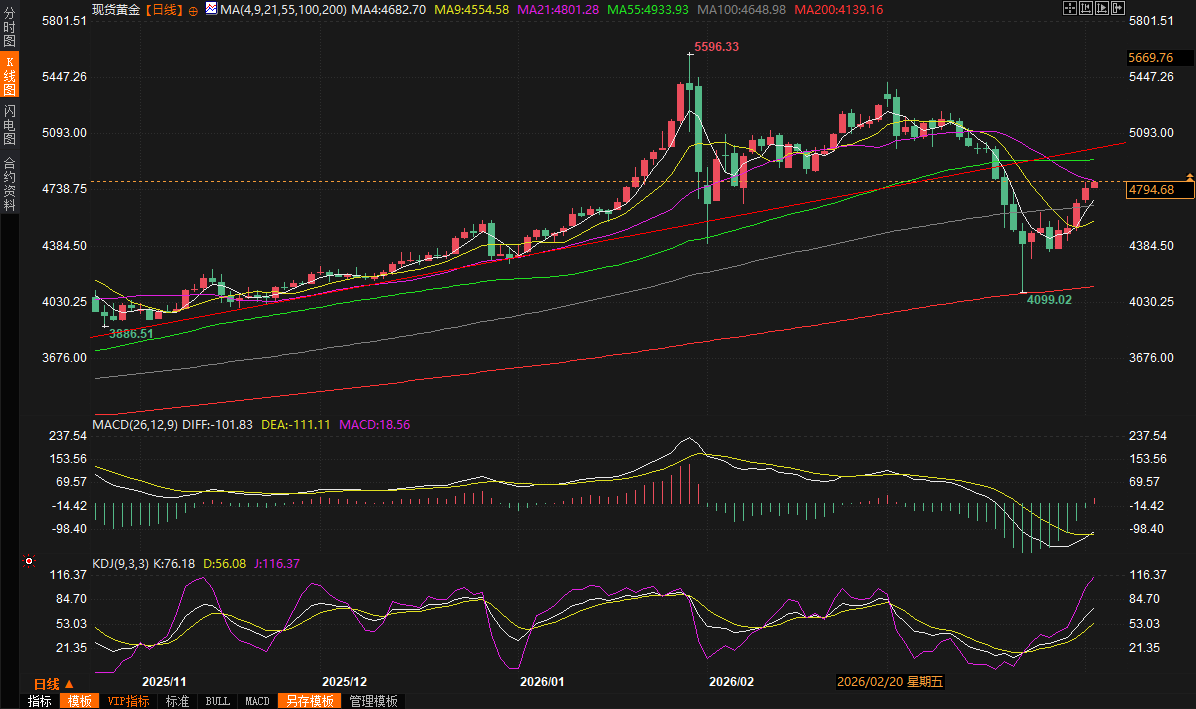The image size is (1196, 709).
Task: Click the 5596.33 high price label
Action: coord(716,47)
